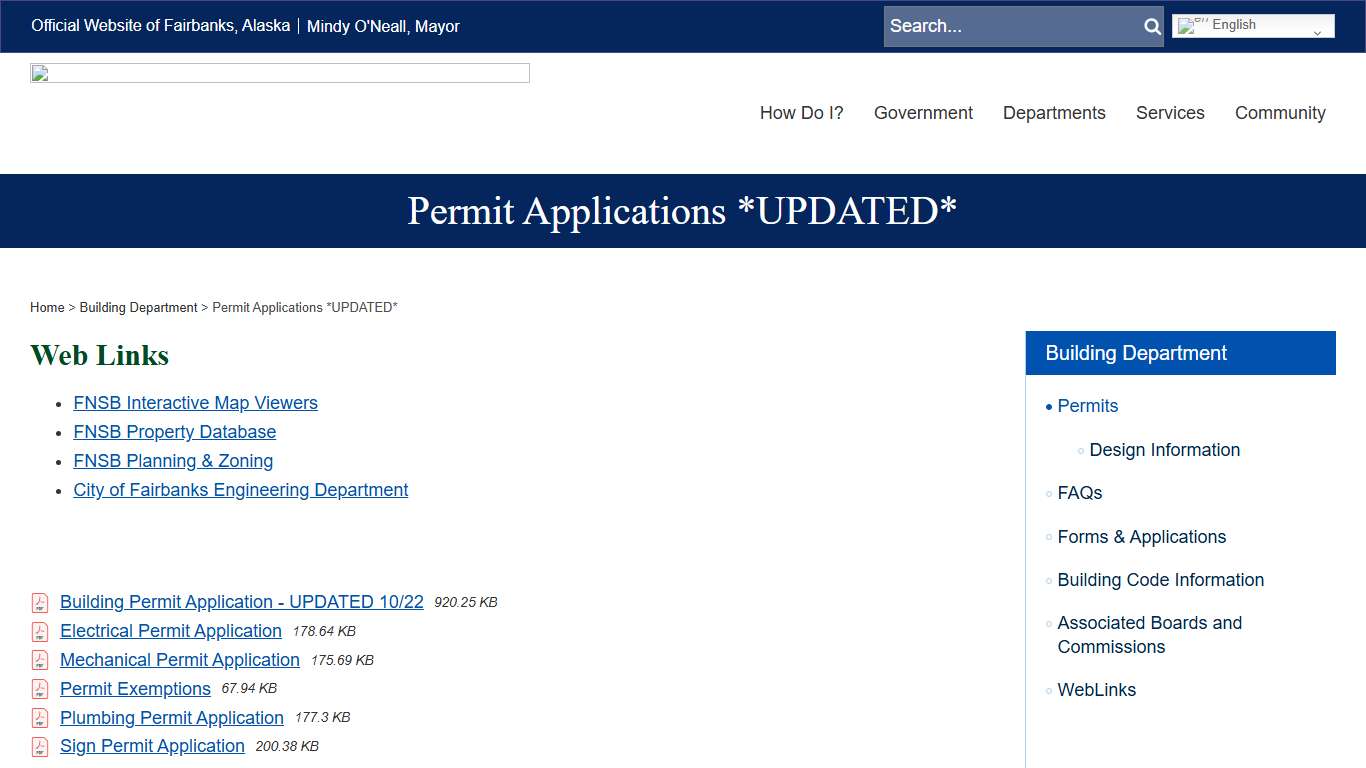Download the Building Permit Application - UPDATED 10/22
Viewport: 1366px width, 768px height.
[242, 602]
